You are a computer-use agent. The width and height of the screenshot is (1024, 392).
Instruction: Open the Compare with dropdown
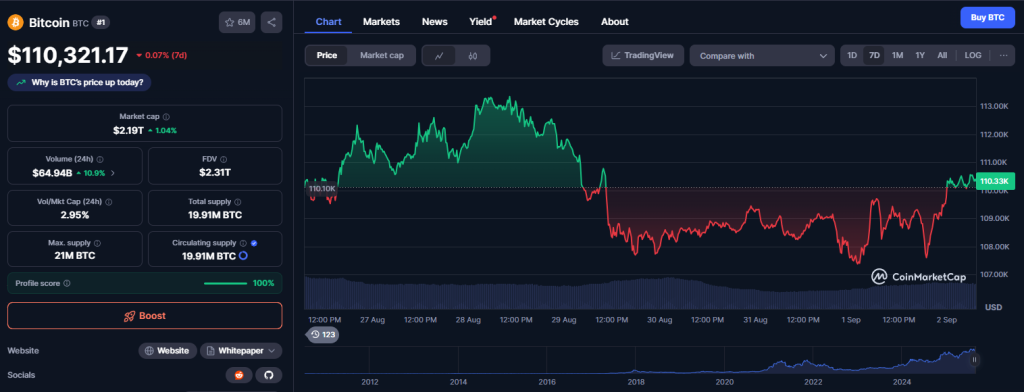pos(762,56)
